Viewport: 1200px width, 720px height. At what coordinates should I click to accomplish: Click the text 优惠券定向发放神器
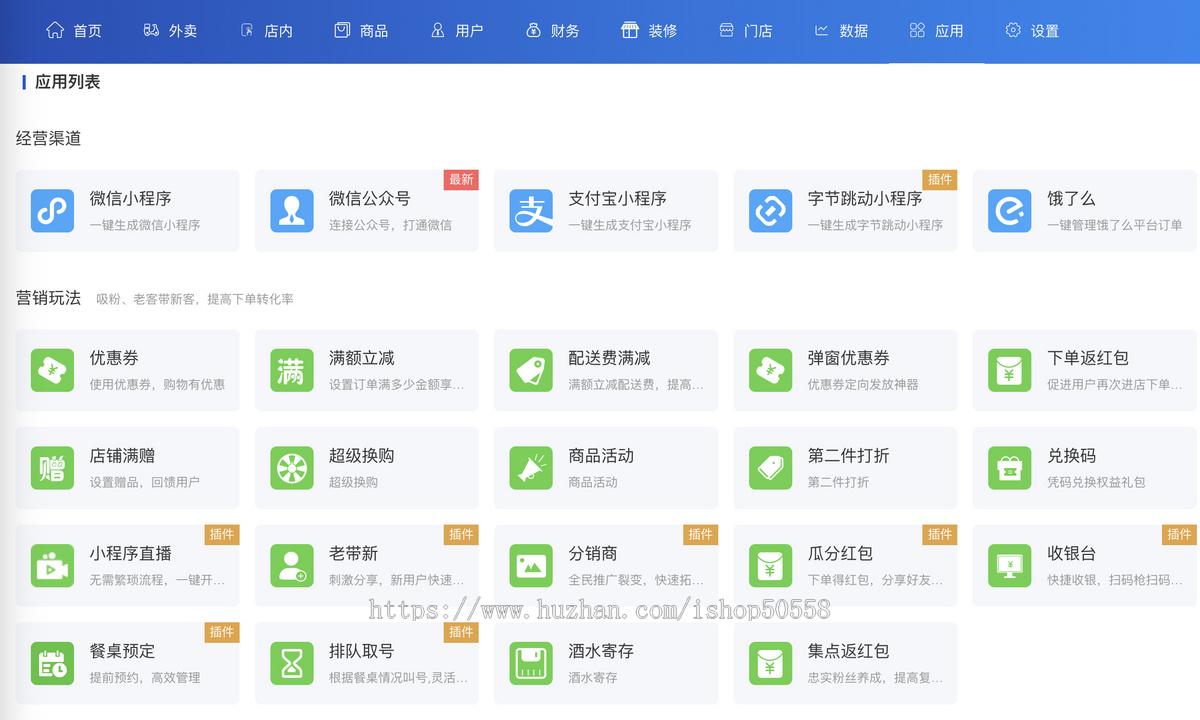click(863, 384)
